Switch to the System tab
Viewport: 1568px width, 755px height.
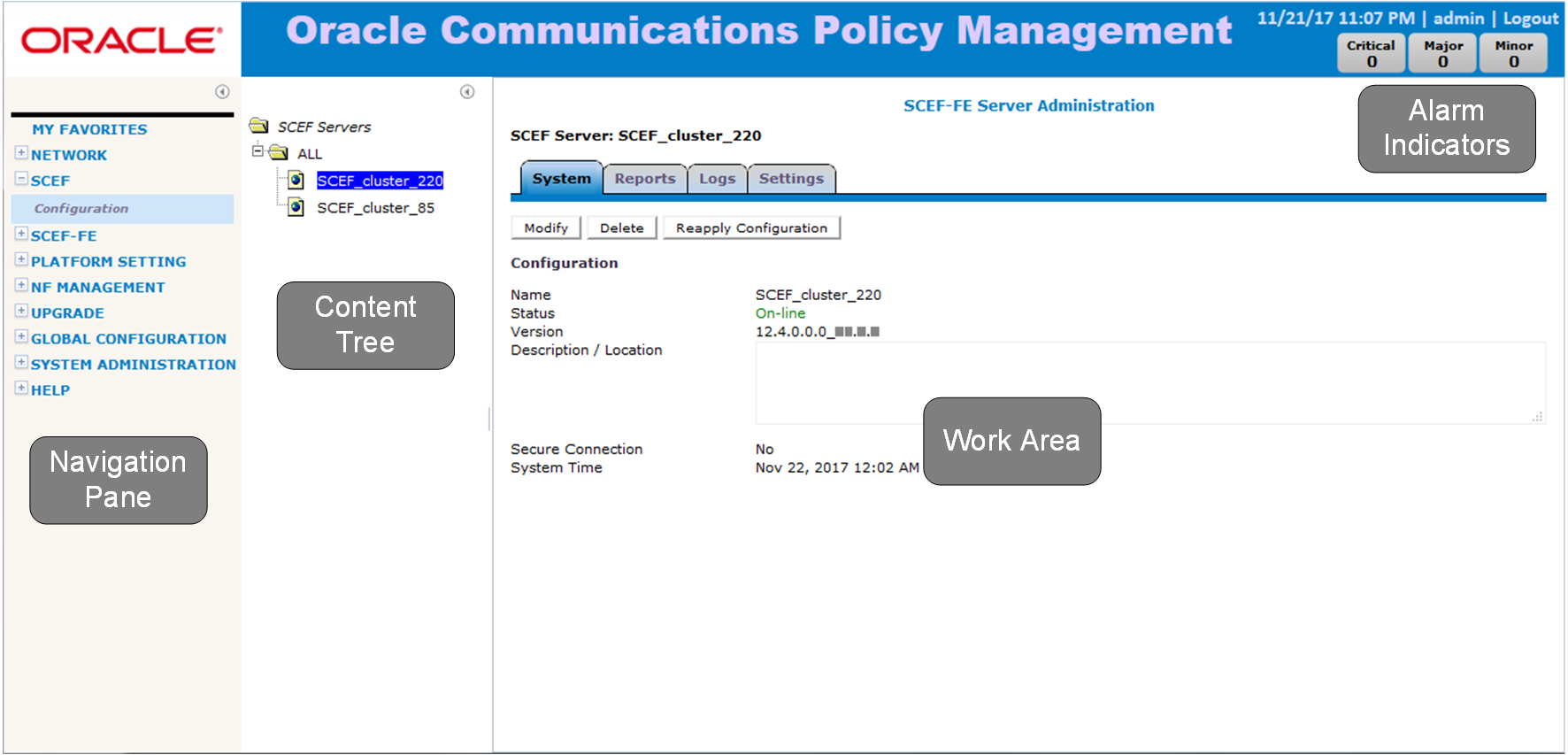pyautogui.click(x=561, y=179)
